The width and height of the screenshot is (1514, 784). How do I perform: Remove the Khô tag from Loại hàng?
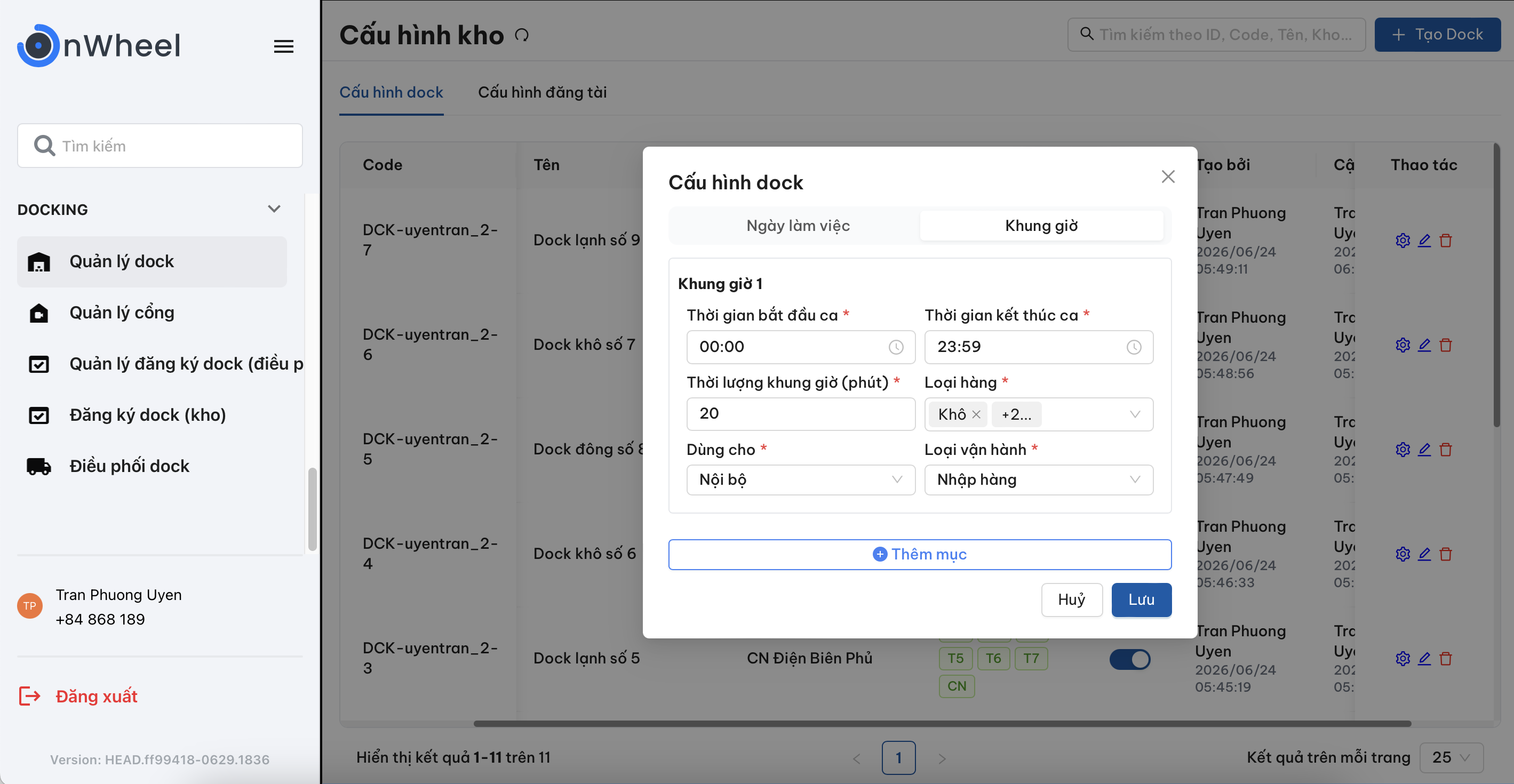tap(976, 414)
